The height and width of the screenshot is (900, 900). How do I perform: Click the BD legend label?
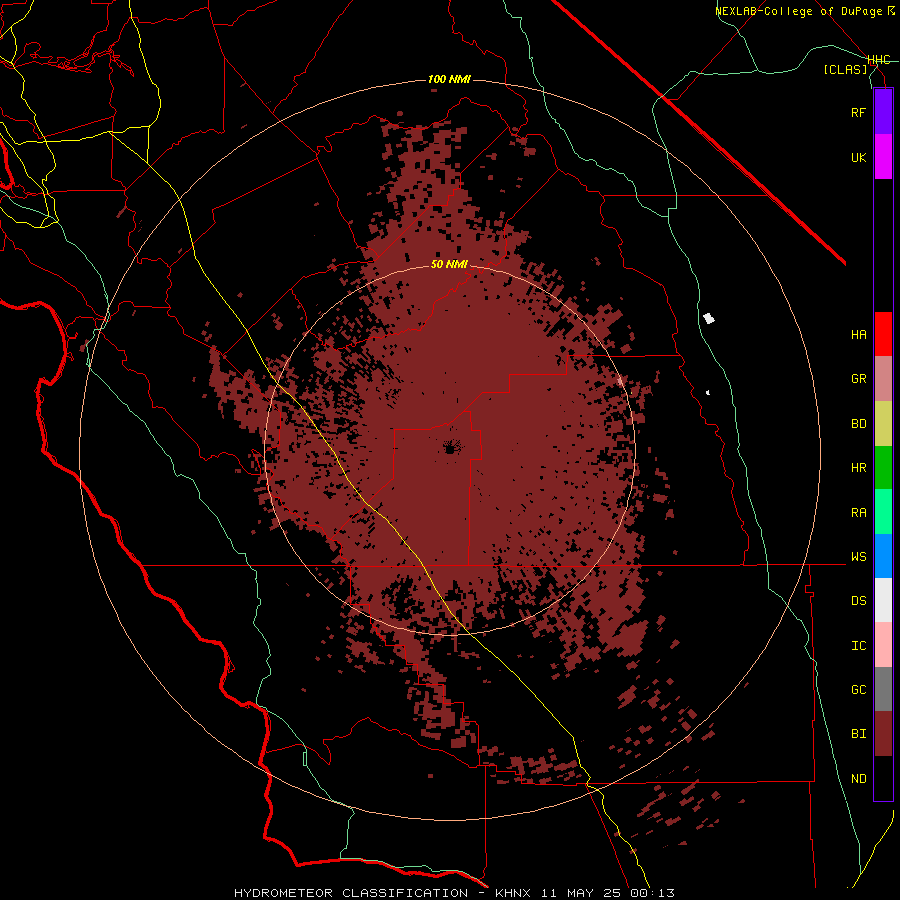pos(858,424)
